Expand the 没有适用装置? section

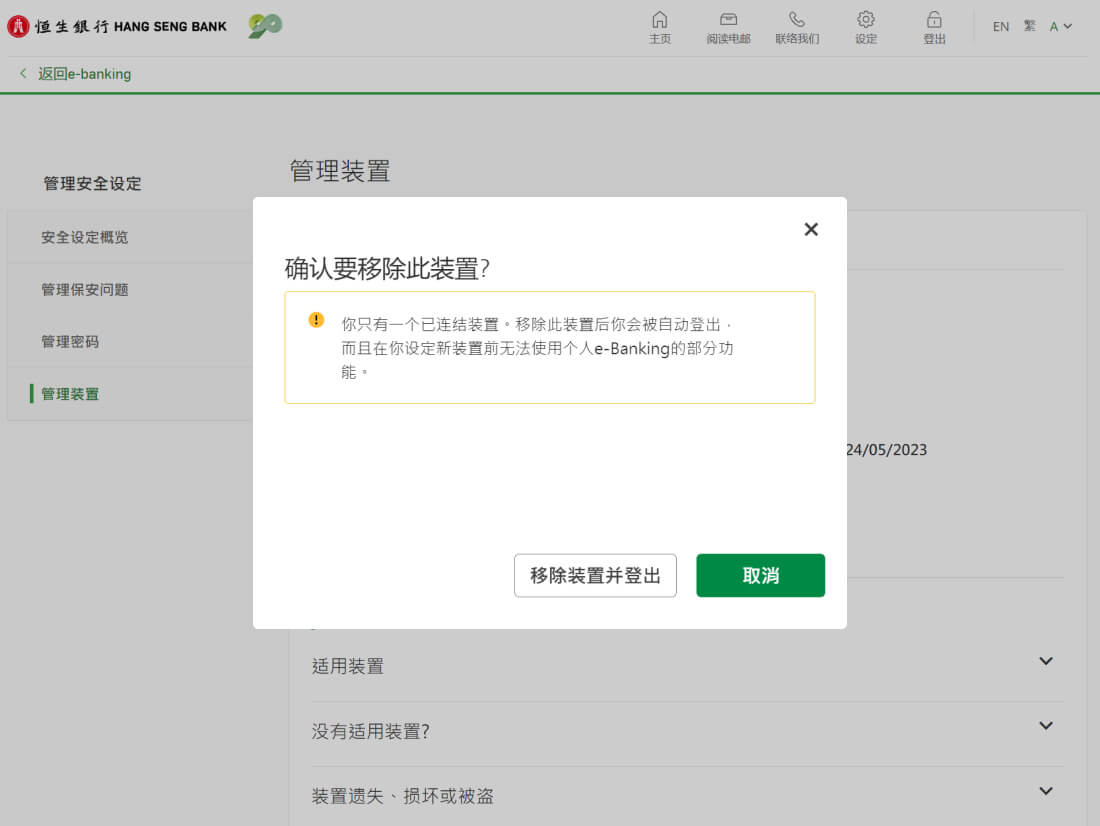click(x=1046, y=727)
